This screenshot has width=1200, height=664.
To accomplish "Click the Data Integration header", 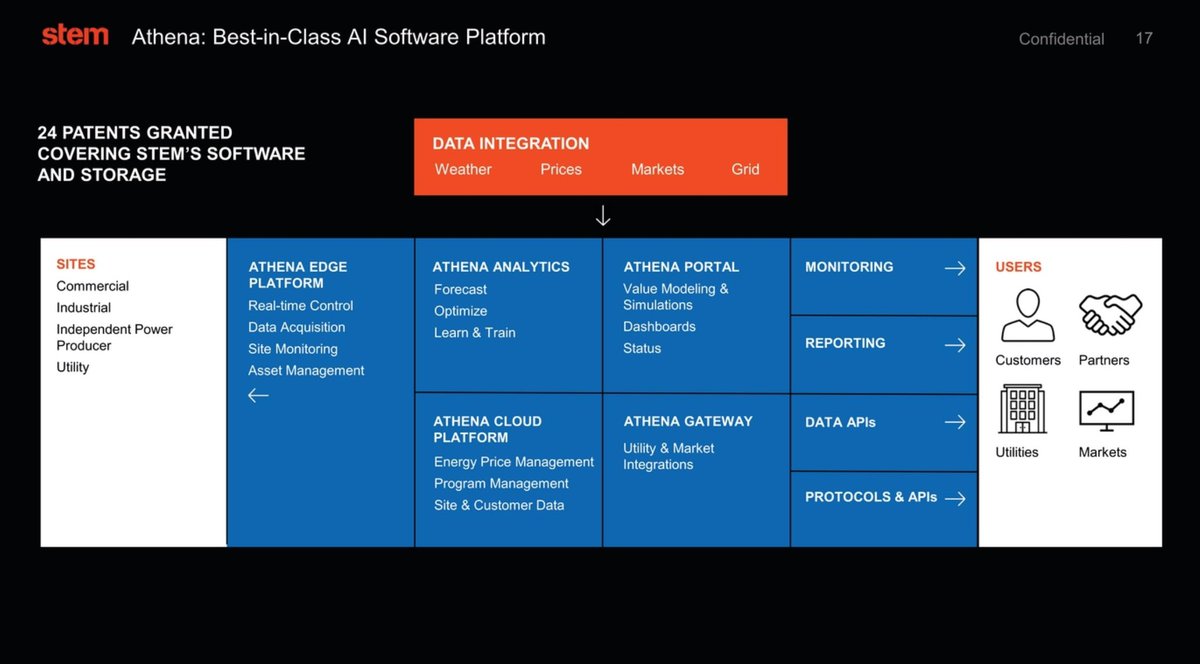I will [510, 143].
